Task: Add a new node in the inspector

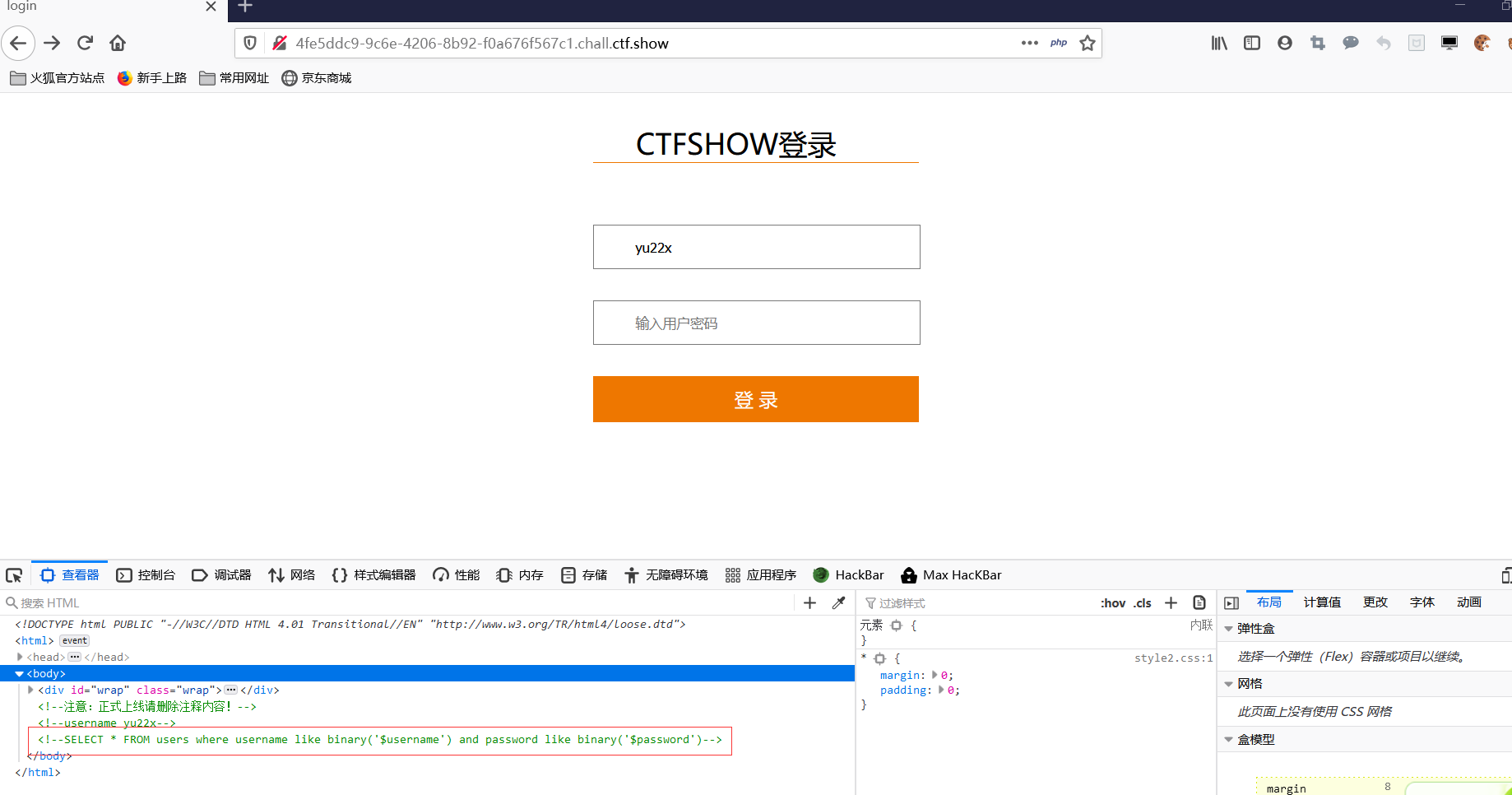Action: click(809, 603)
